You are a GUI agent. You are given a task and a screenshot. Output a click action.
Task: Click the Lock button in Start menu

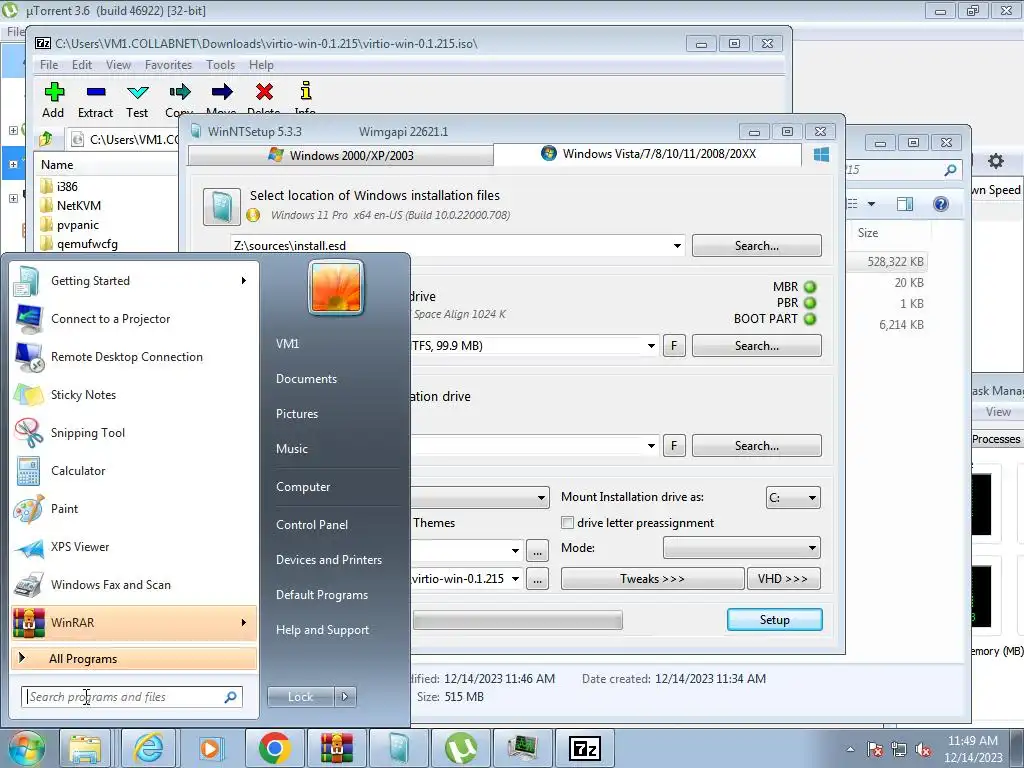(300, 697)
